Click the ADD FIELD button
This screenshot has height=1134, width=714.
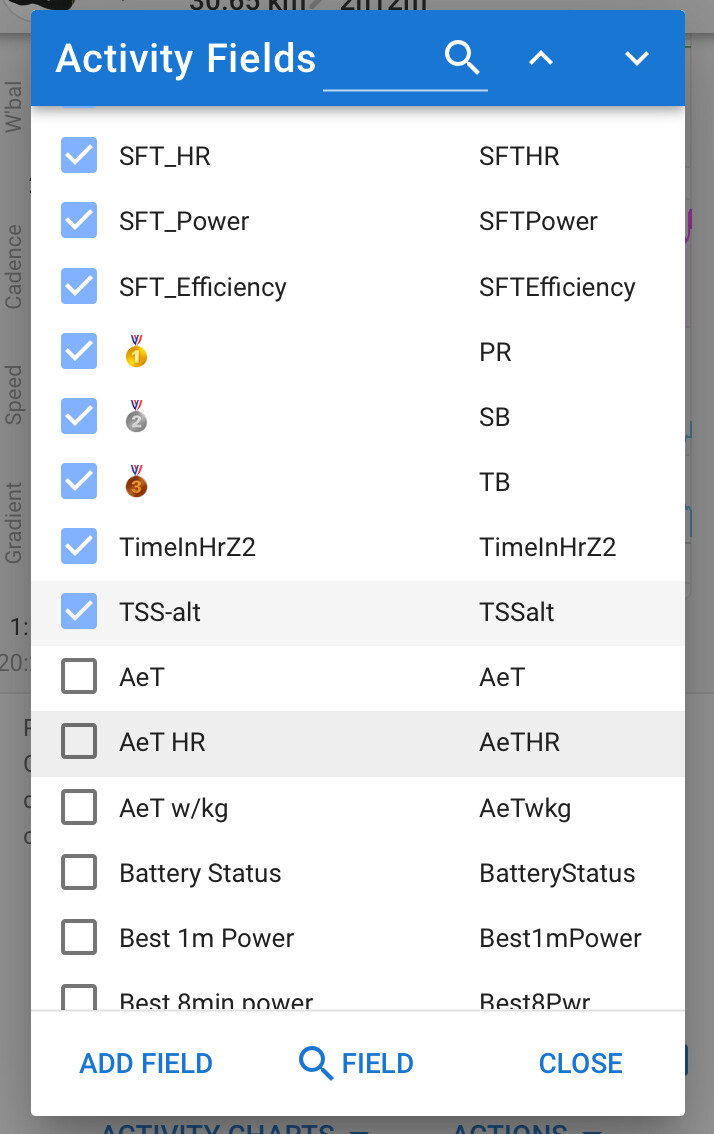pos(146,1063)
